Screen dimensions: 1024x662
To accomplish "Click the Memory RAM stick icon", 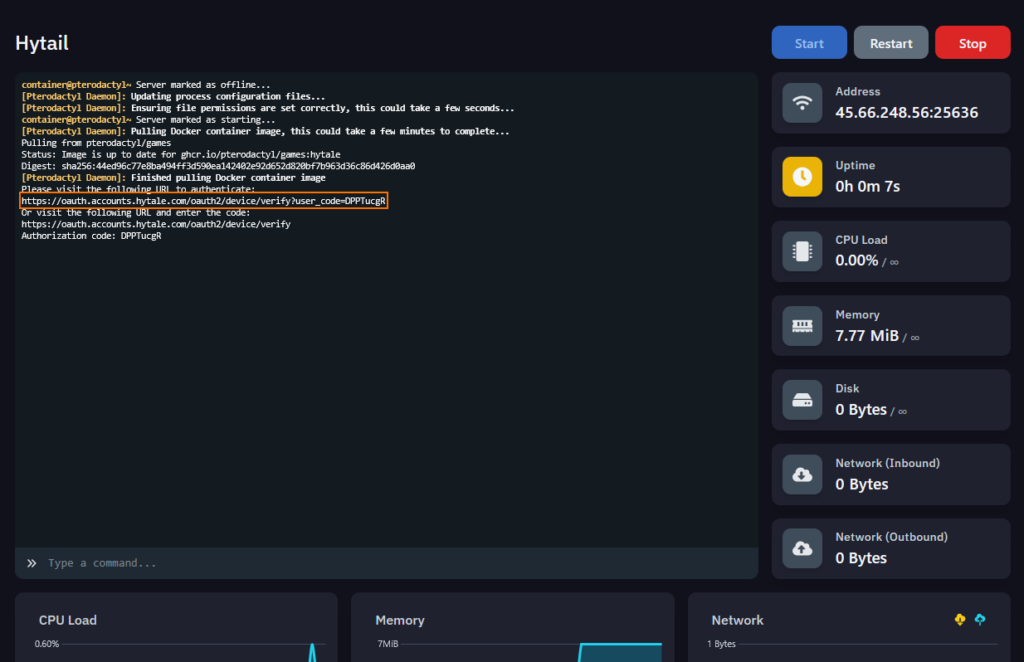I will point(802,326).
